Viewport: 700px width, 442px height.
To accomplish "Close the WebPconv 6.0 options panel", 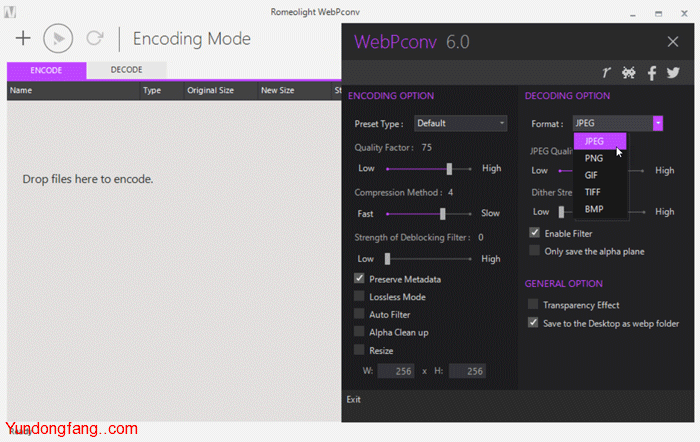I will (673, 42).
